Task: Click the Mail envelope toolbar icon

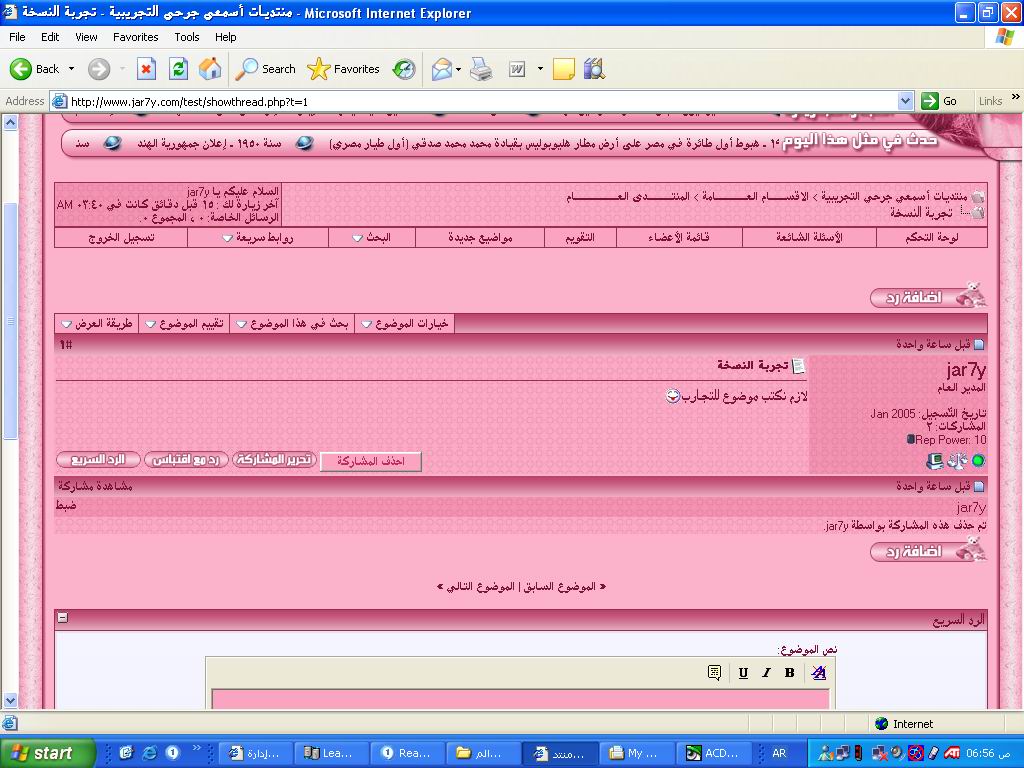Action: click(x=442, y=69)
